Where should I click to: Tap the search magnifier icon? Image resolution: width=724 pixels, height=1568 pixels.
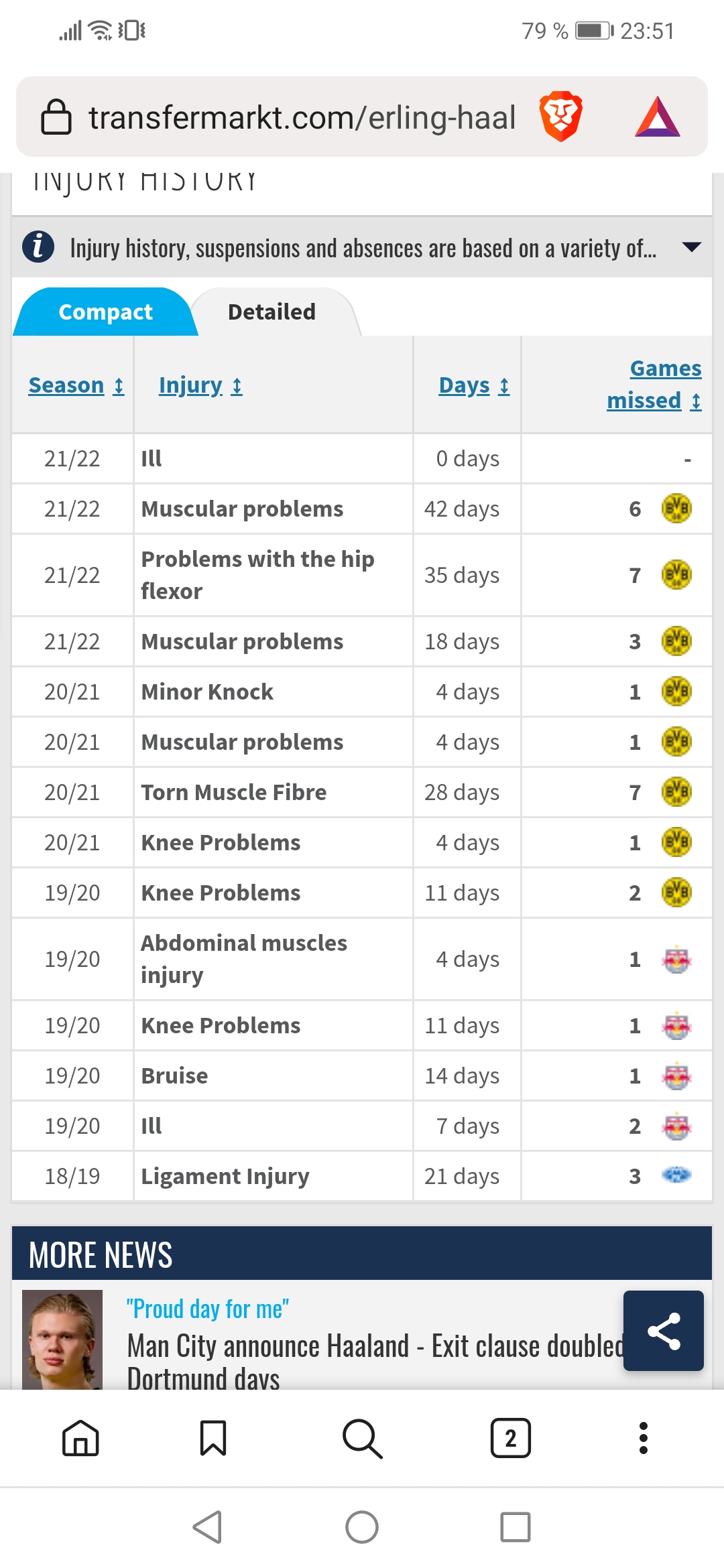click(362, 1438)
